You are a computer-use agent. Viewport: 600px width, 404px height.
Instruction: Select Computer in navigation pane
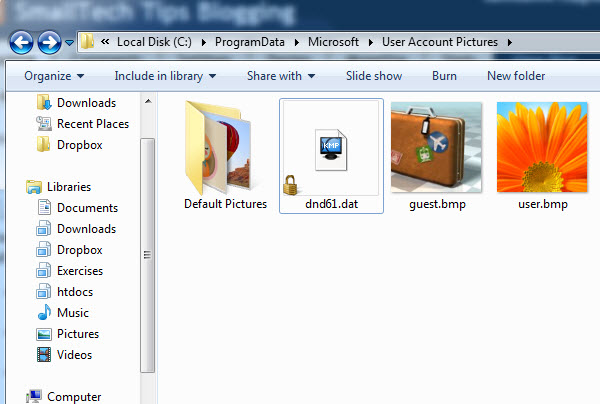74,397
